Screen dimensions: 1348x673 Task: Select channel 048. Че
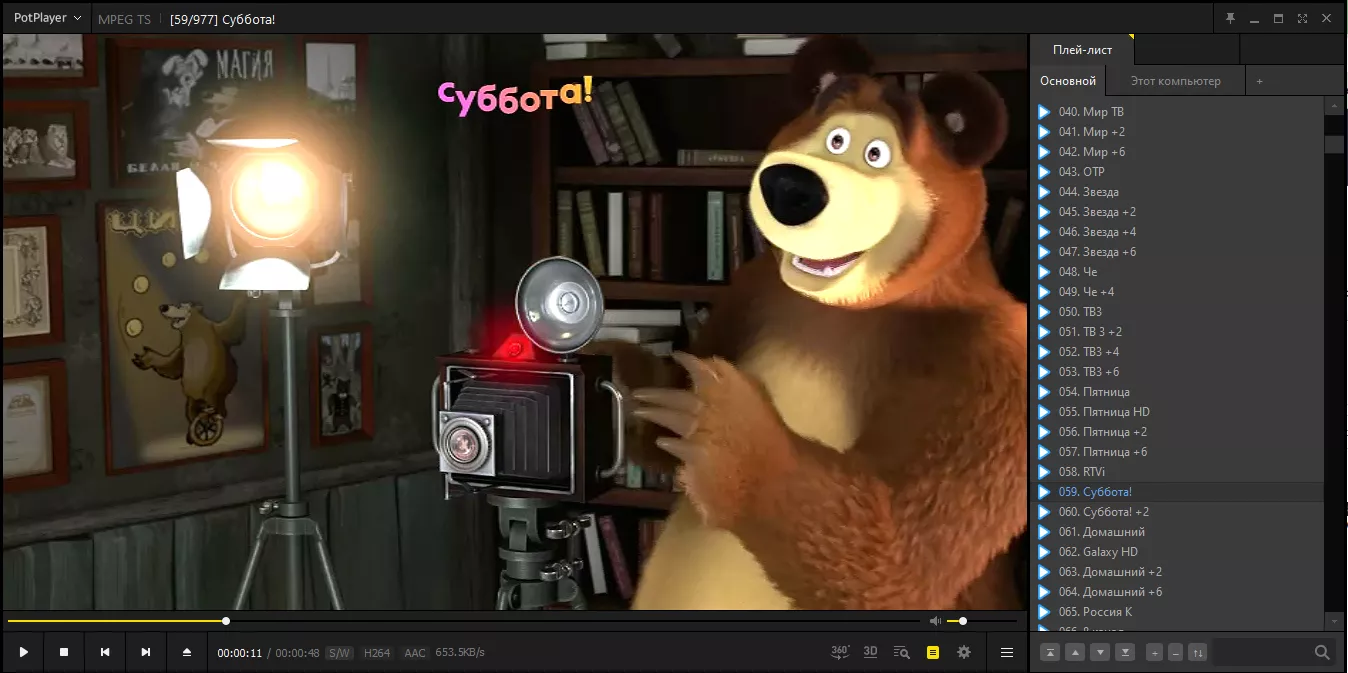[1177, 272]
